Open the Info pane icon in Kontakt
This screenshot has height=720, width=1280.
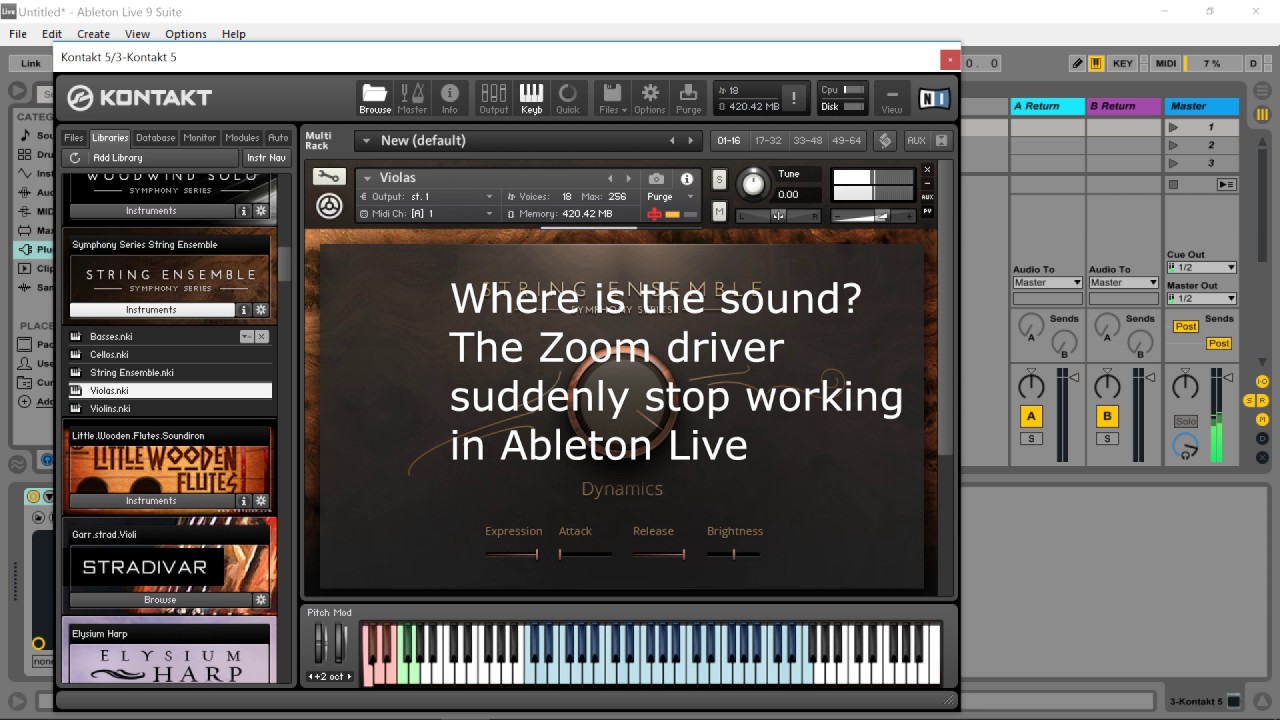[450, 98]
